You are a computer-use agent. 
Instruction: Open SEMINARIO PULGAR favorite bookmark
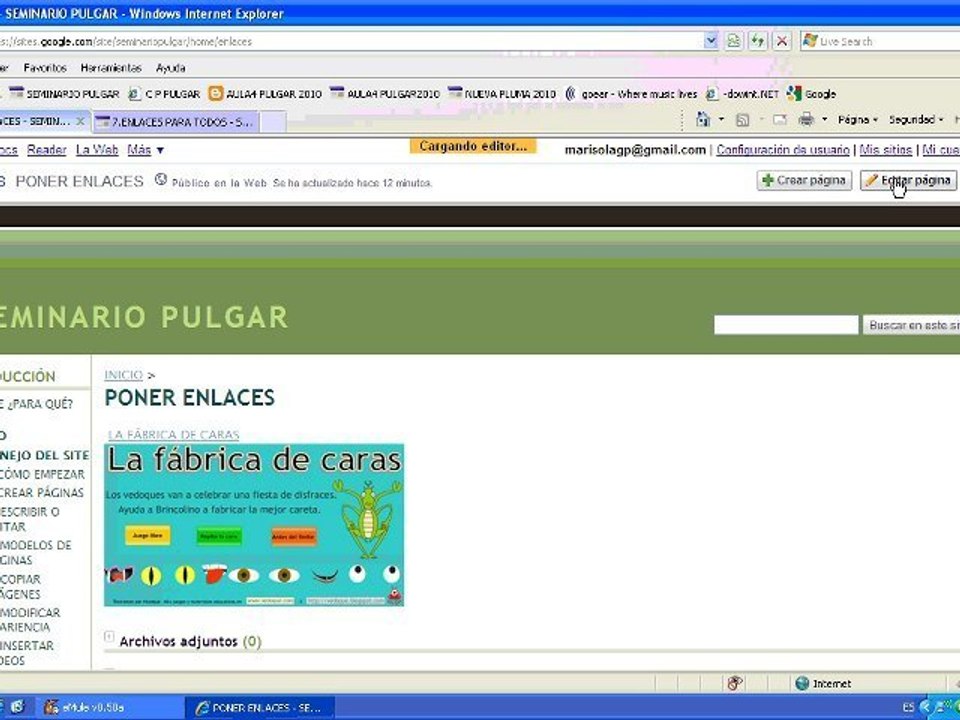point(64,94)
